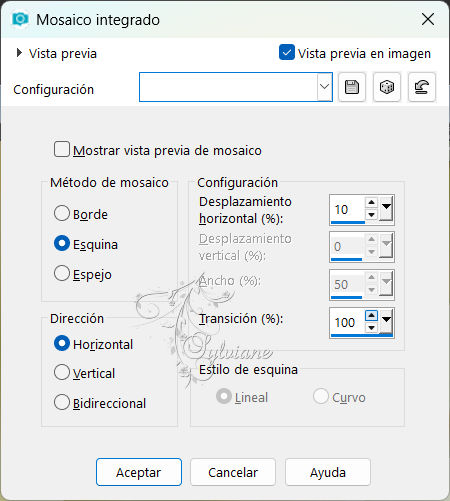This screenshot has width=450, height=501.
Task: Randomize parameters with the dice icon
Action: pos(387,87)
